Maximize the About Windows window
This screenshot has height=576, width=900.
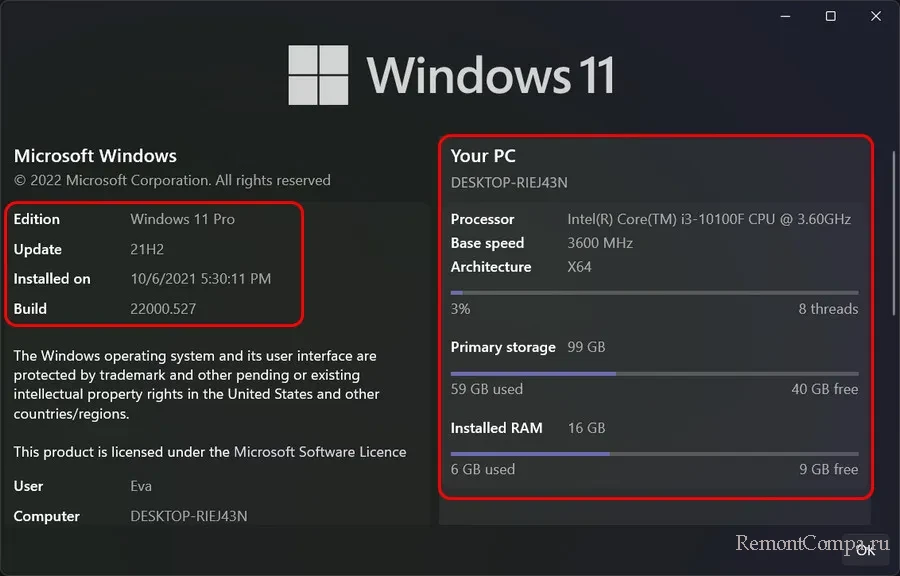(x=830, y=16)
